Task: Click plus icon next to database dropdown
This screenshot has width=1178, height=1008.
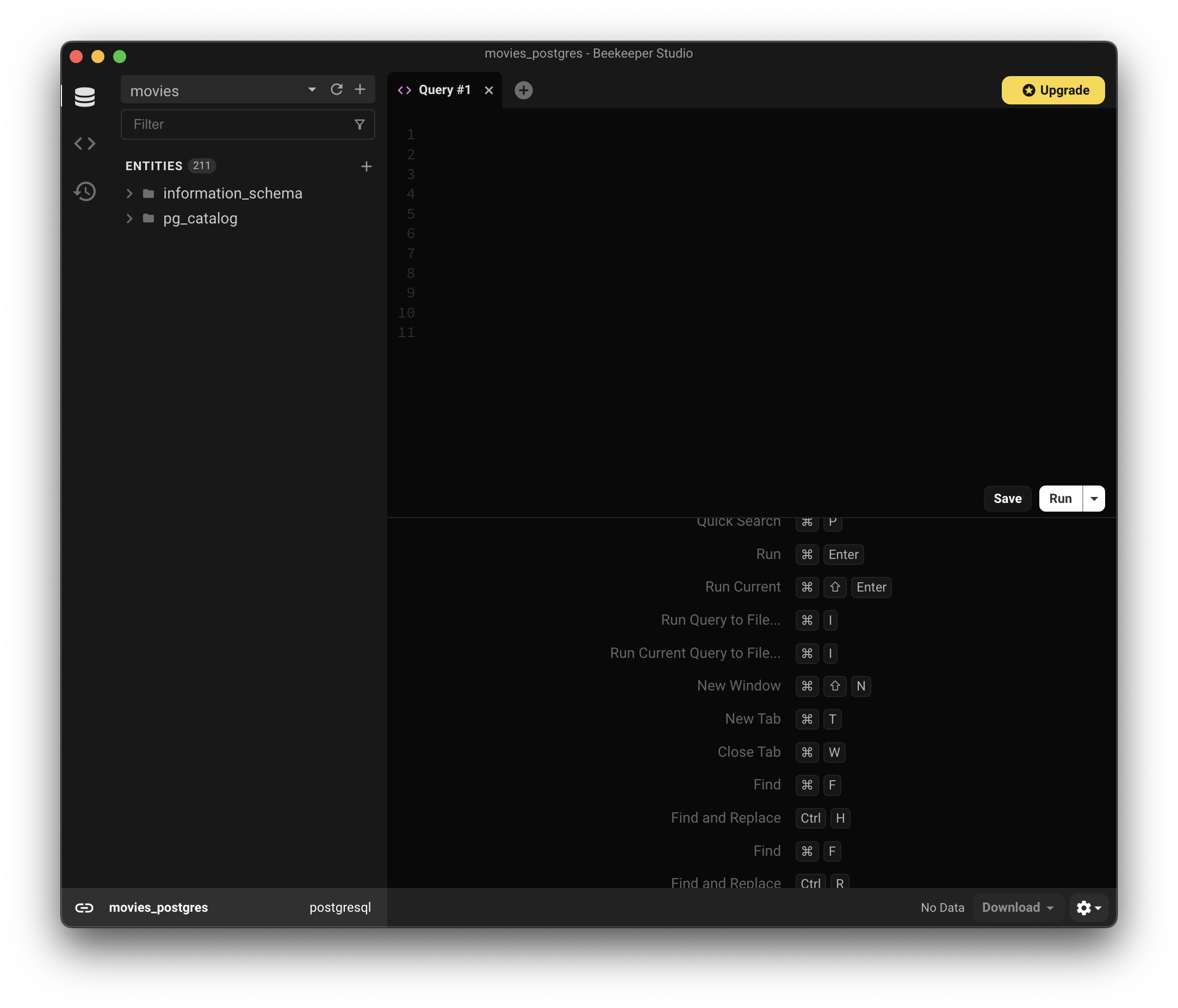Action: click(360, 90)
